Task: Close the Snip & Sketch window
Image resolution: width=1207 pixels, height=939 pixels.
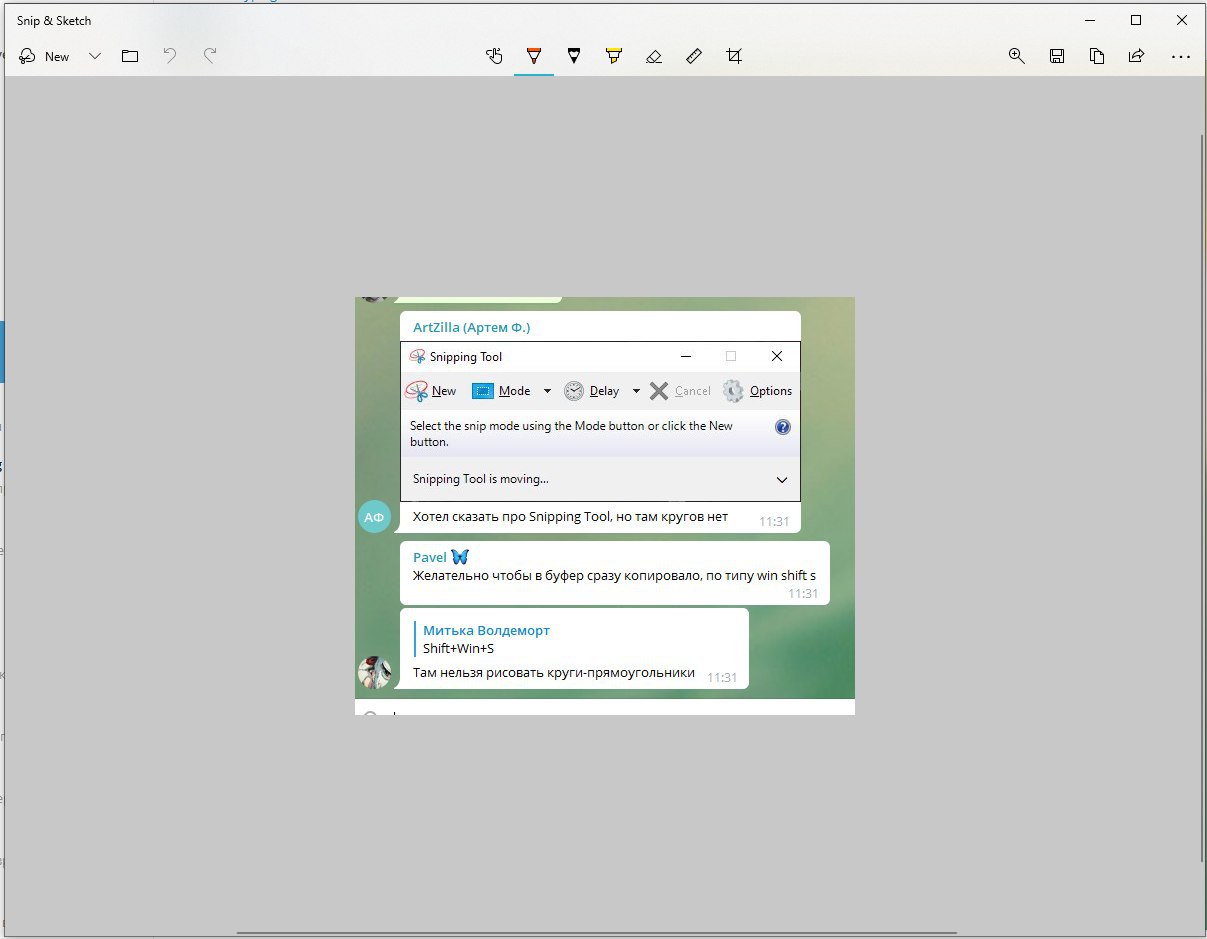Action: (1182, 20)
